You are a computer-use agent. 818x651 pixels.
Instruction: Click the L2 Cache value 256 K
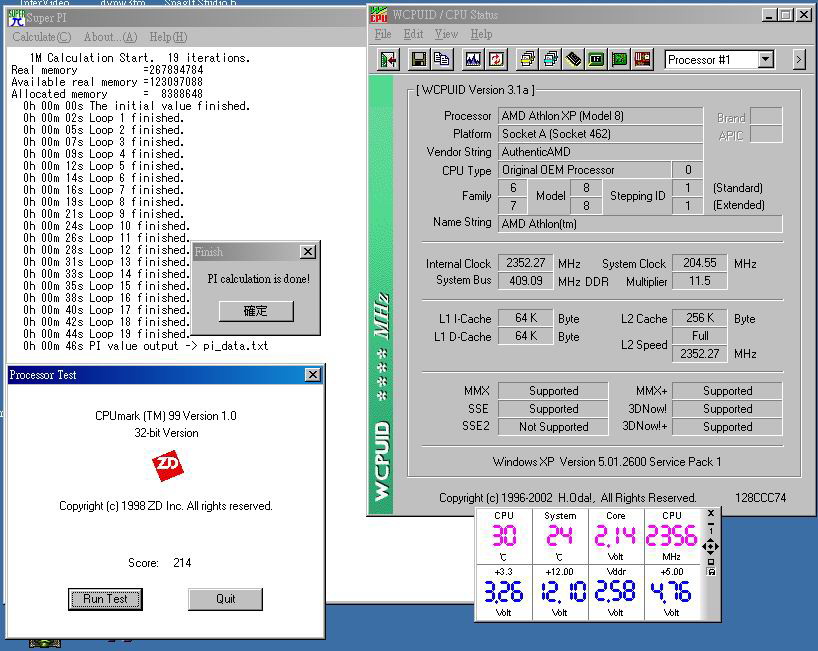coord(700,318)
